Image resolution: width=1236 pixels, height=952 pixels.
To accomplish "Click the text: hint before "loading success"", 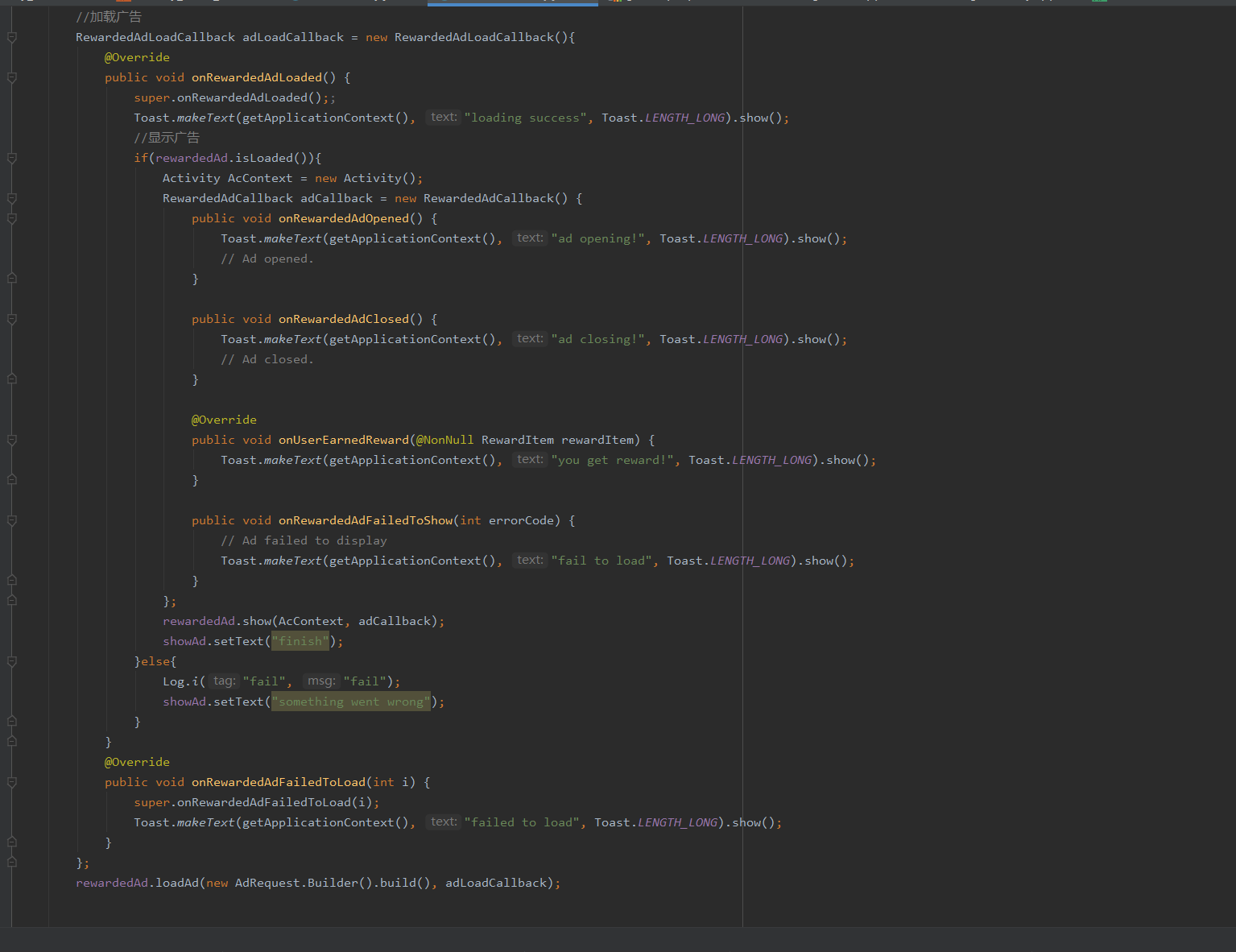I will point(443,118).
